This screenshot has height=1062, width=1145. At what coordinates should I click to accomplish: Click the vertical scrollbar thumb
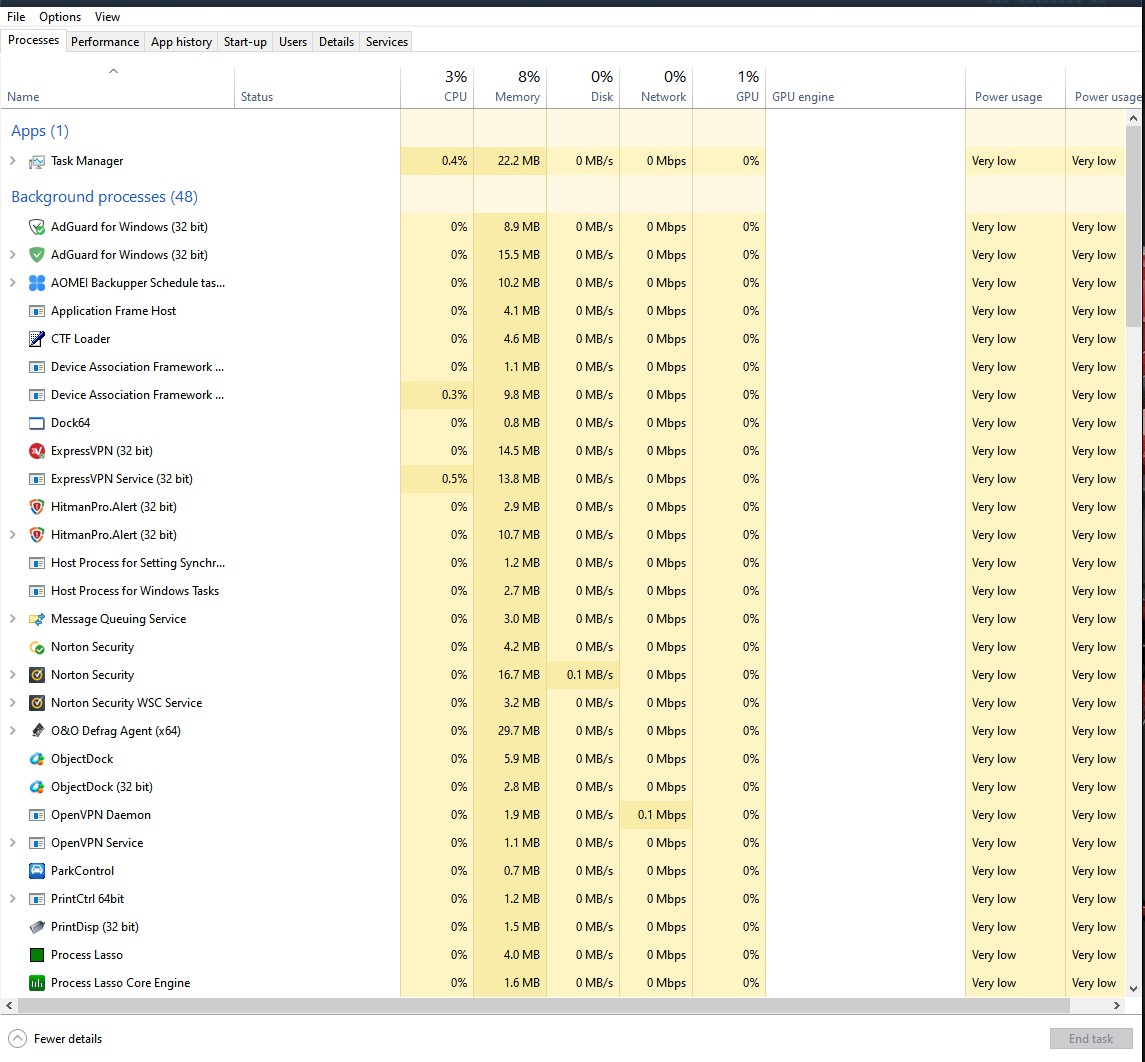[x=1133, y=225]
